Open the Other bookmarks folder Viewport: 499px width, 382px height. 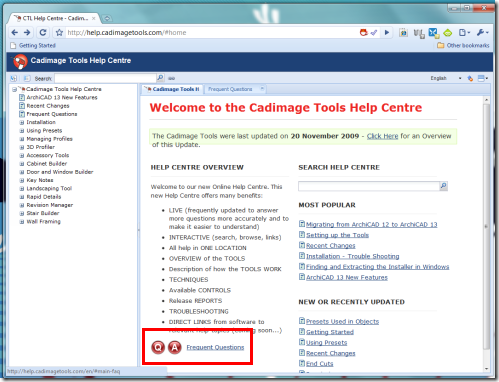[x=463, y=45]
